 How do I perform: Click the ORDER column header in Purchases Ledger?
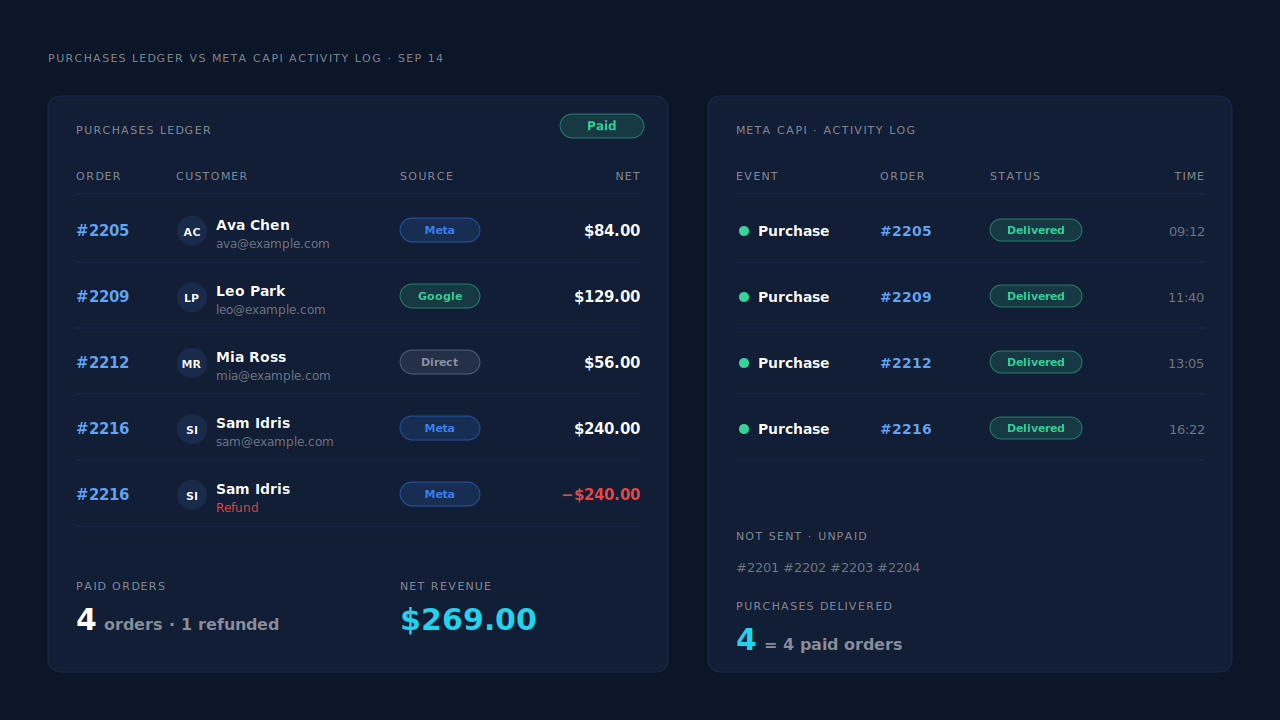point(98,176)
